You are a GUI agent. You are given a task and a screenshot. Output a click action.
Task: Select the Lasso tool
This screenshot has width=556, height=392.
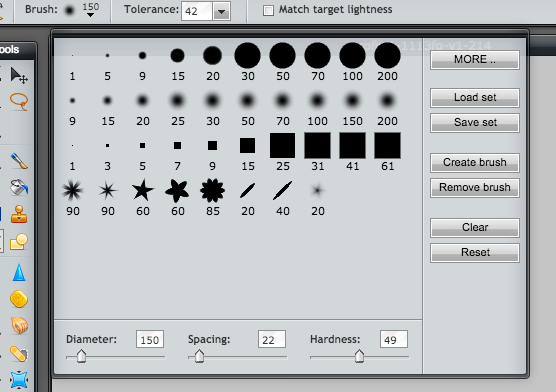click(x=19, y=102)
